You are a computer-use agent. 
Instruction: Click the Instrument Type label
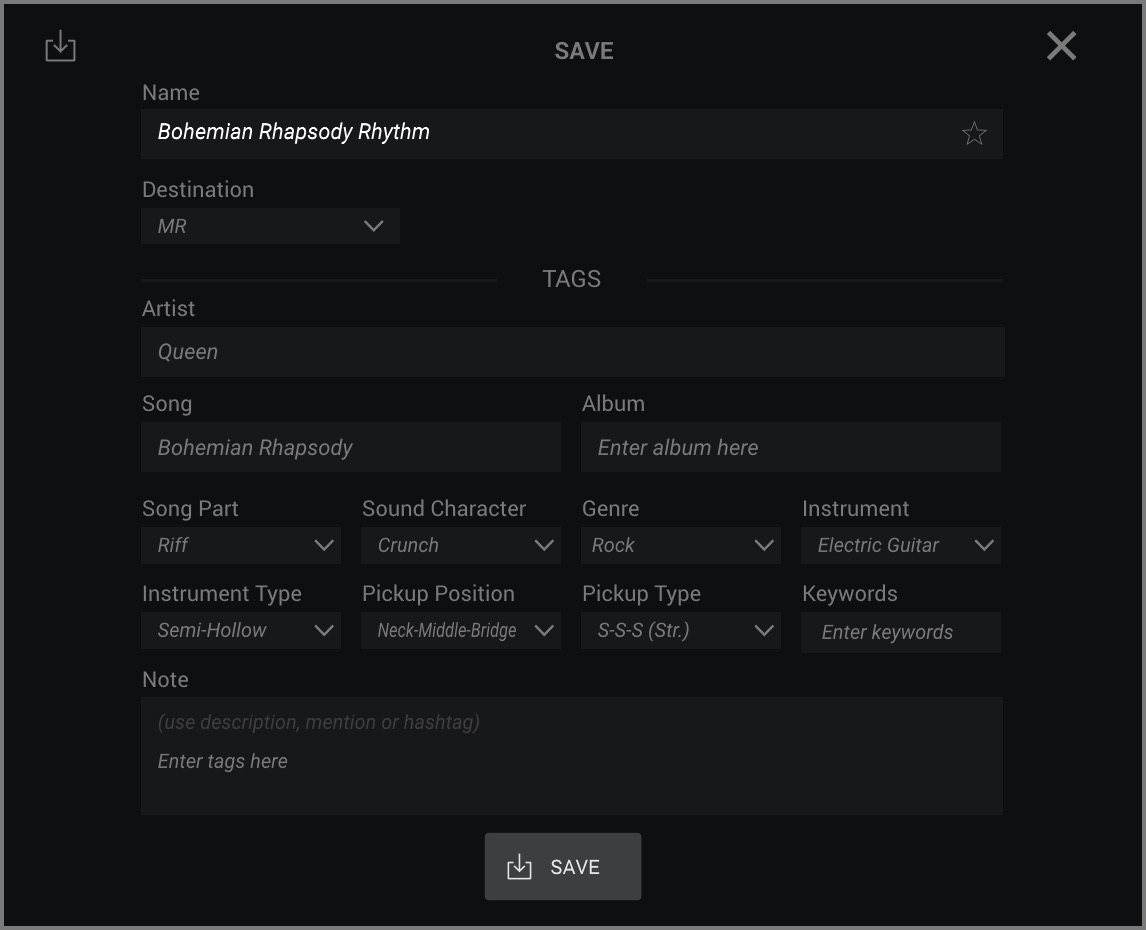[221, 594]
